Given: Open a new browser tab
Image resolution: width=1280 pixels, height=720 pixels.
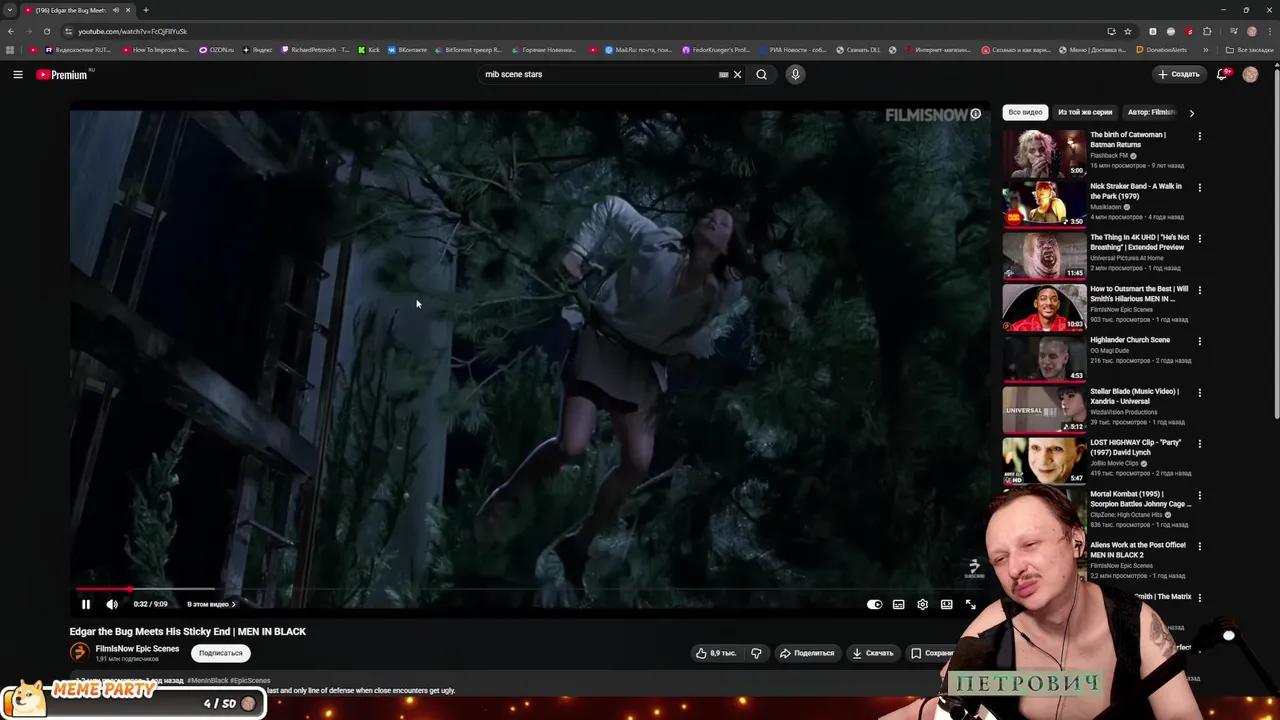Looking at the screenshot, I should pyautogui.click(x=146, y=10).
